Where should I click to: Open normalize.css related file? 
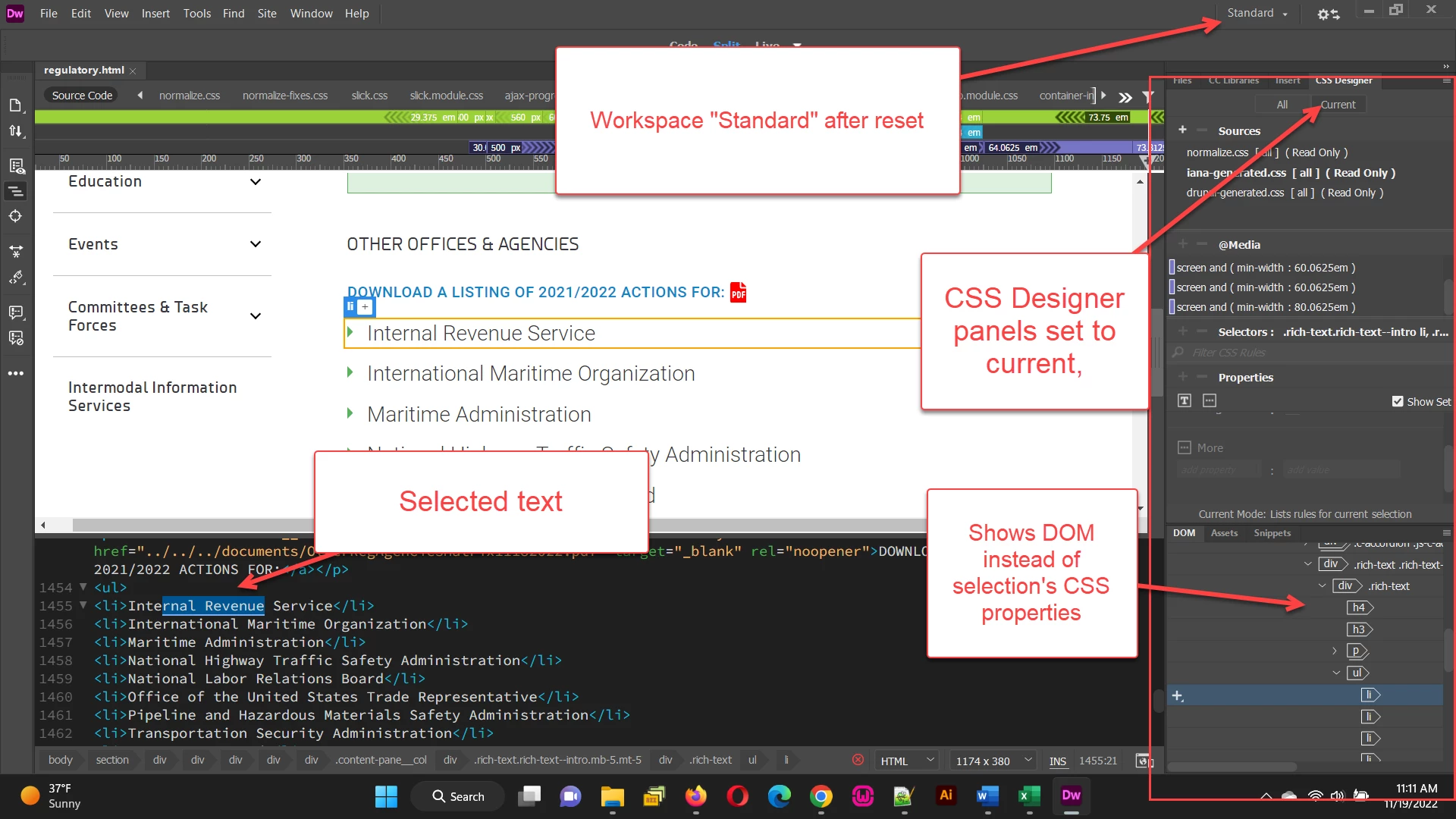[190, 96]
